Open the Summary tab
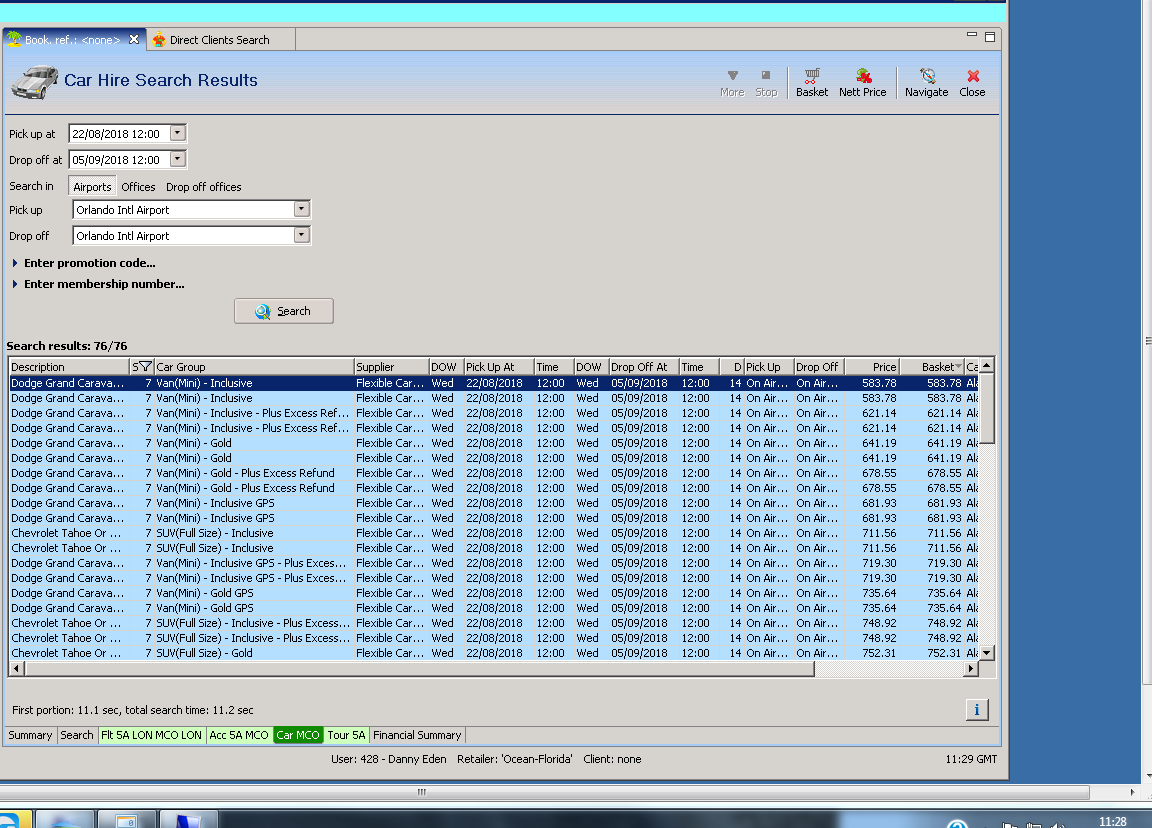The image size is (1152, 828). (x=30, y=735)
